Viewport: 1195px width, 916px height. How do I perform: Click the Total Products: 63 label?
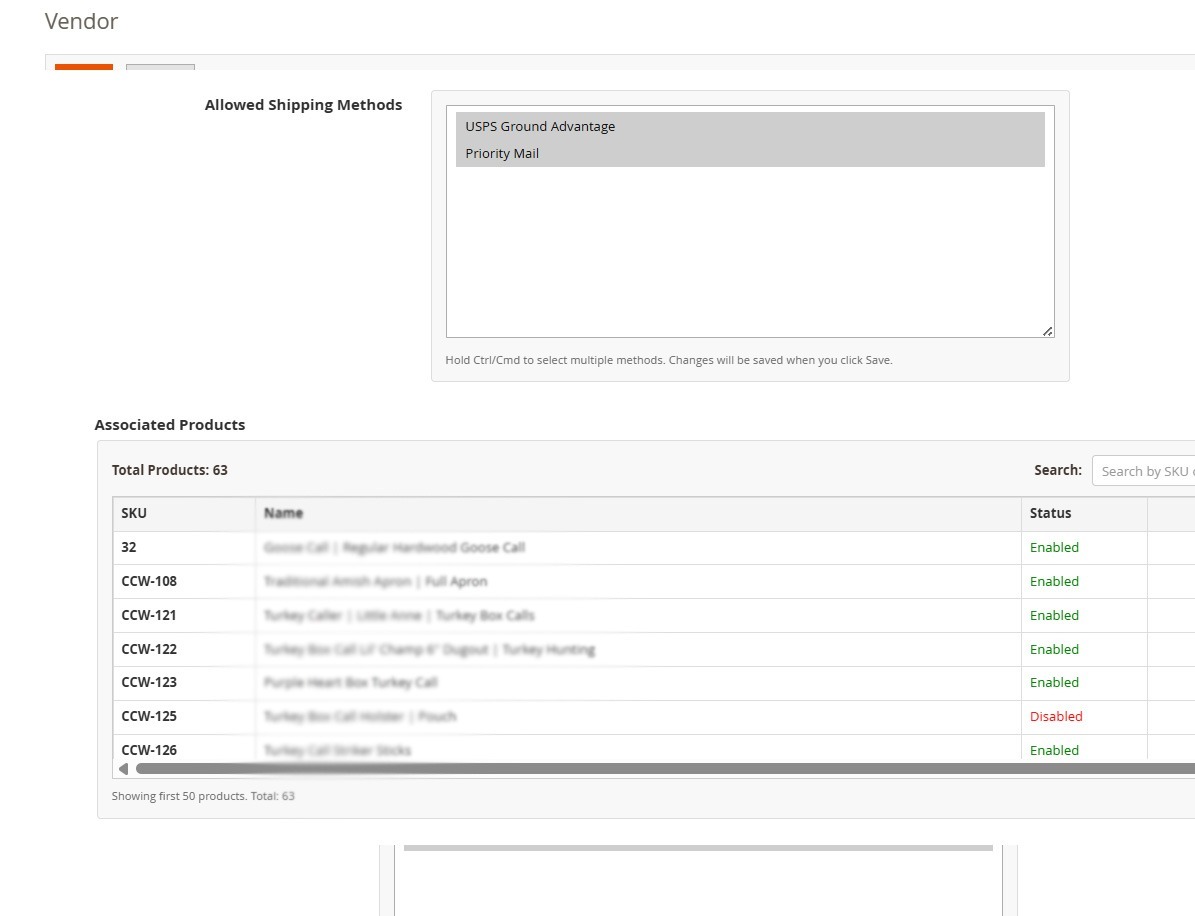tap(170, 470)
